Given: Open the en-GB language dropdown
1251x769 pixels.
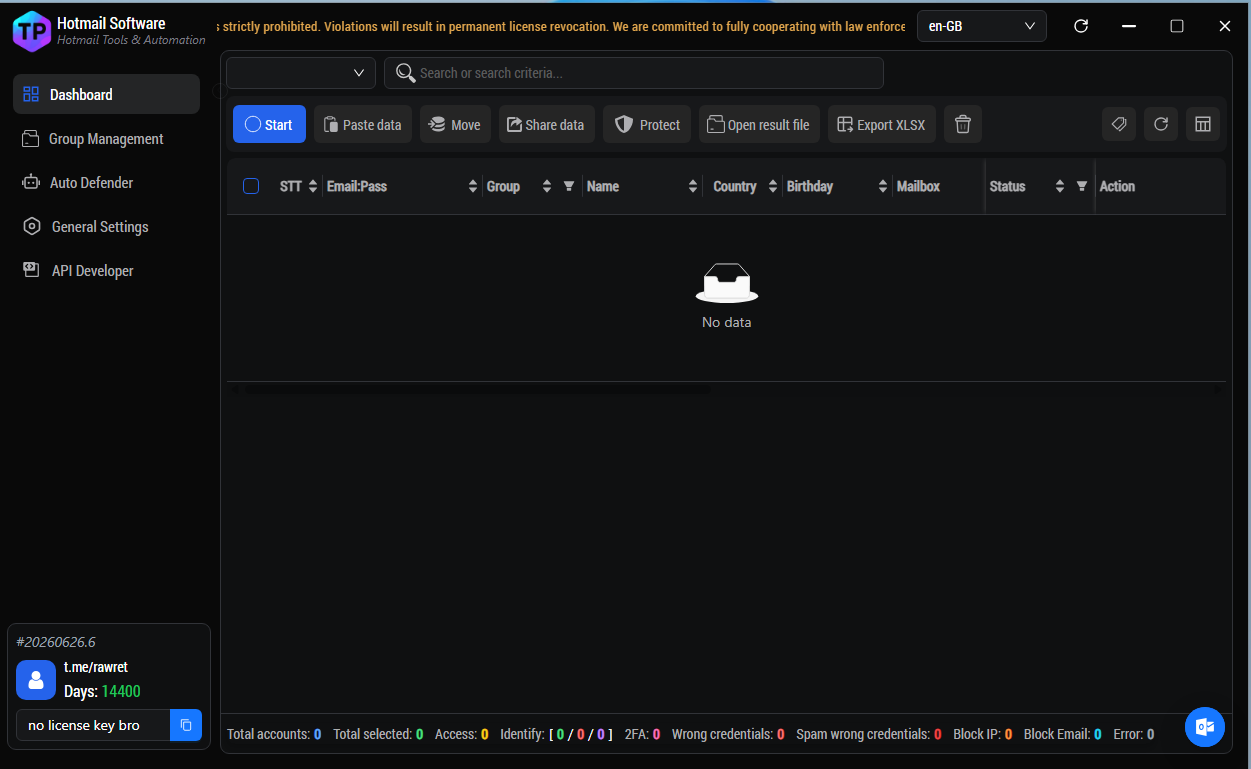Looking at the screenshot, I should [x=982, y=26].
